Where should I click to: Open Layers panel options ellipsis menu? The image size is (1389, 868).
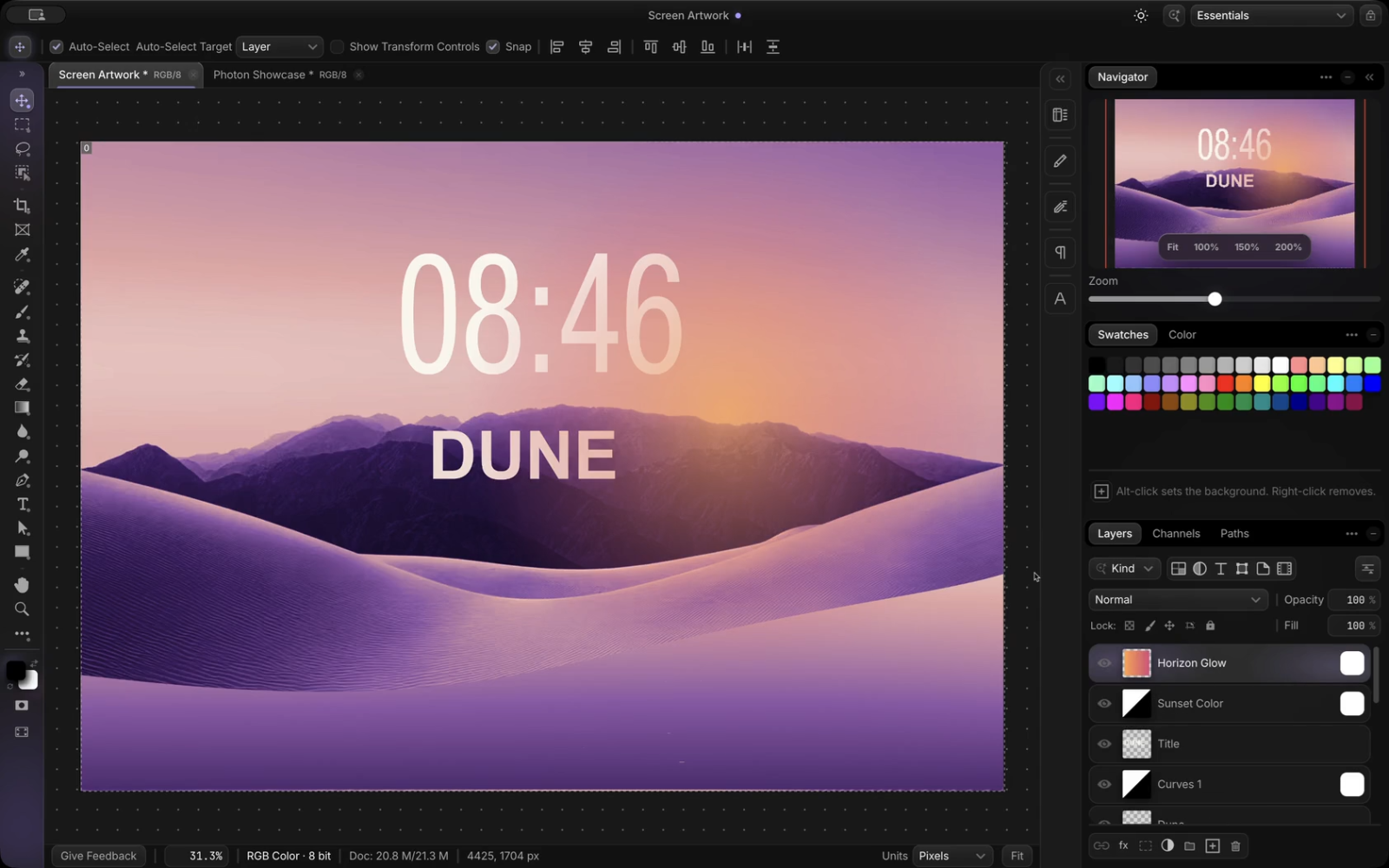(x=1352, y=534)
